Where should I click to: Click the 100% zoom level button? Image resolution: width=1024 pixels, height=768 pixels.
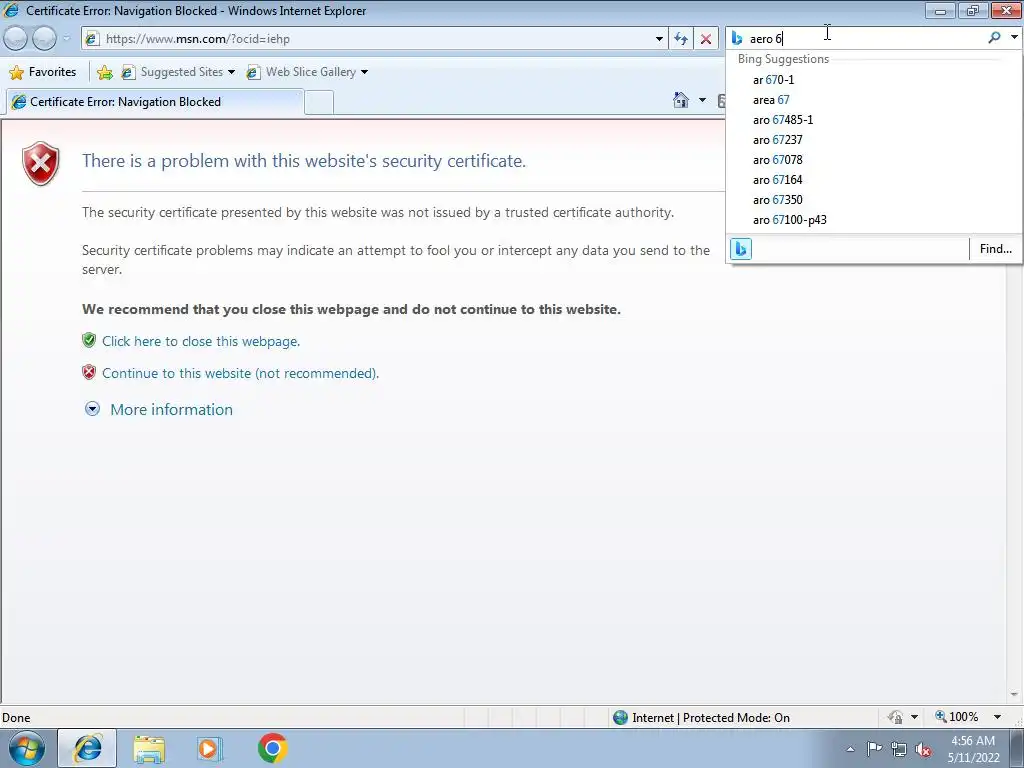[x=957, y=717]
